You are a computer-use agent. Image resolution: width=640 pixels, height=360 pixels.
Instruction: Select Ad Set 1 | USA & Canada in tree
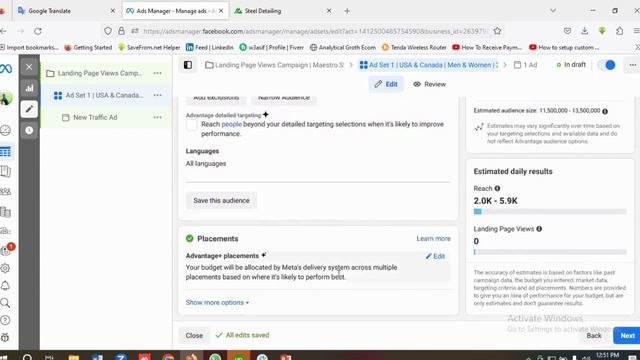tap(104, 95)
